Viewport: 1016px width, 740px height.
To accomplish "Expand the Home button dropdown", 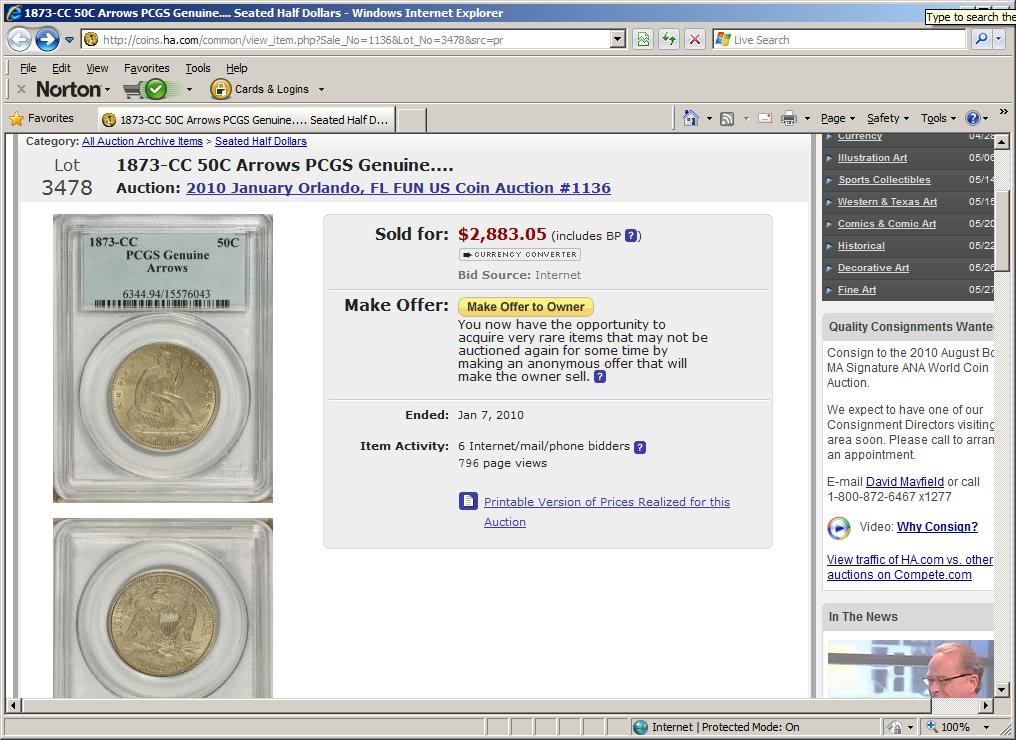I will pyautogui.click(x=709, y=119).
